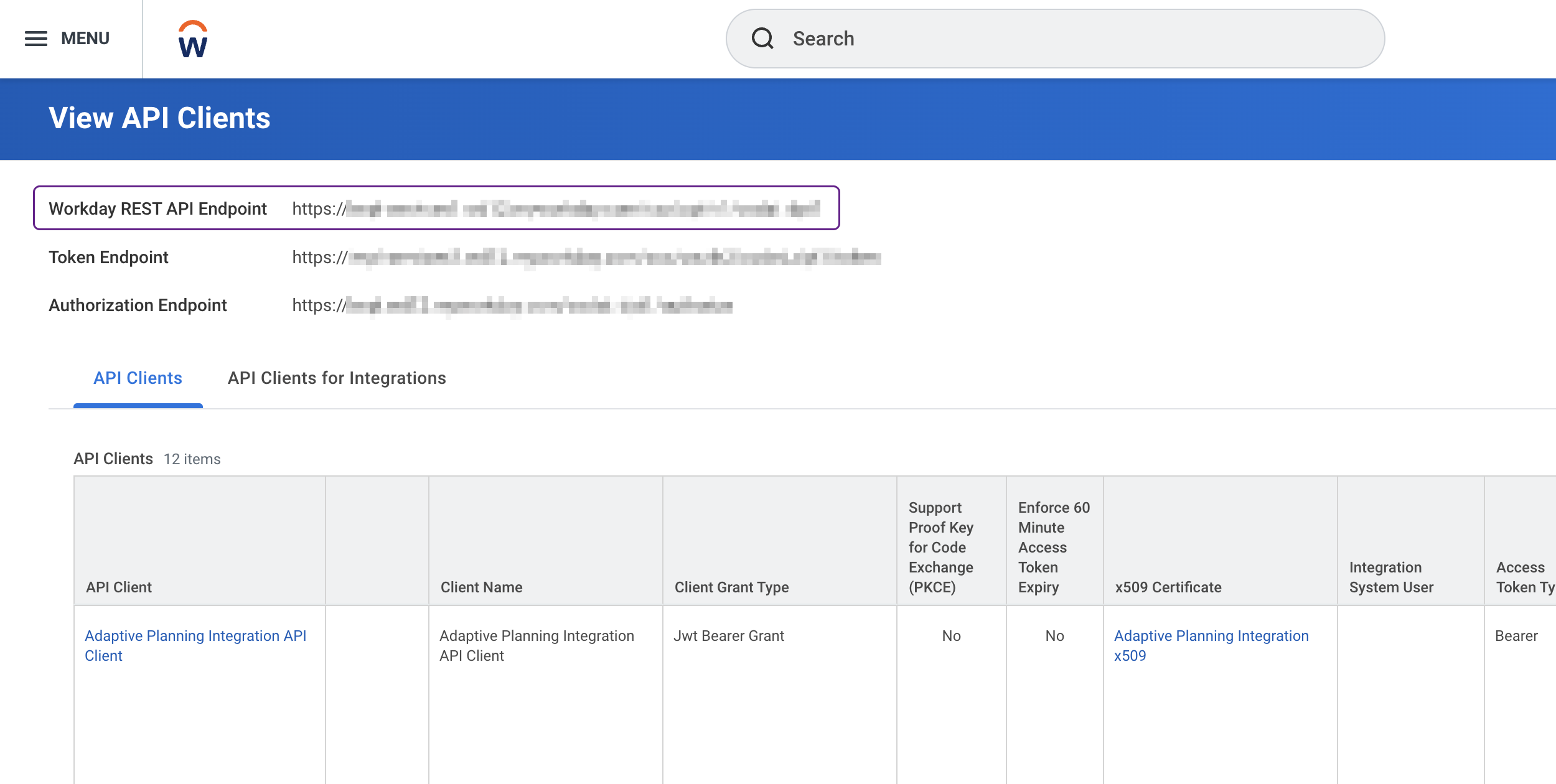
Task: Open API Clients for Integrations tab
Action: (337, 378)
